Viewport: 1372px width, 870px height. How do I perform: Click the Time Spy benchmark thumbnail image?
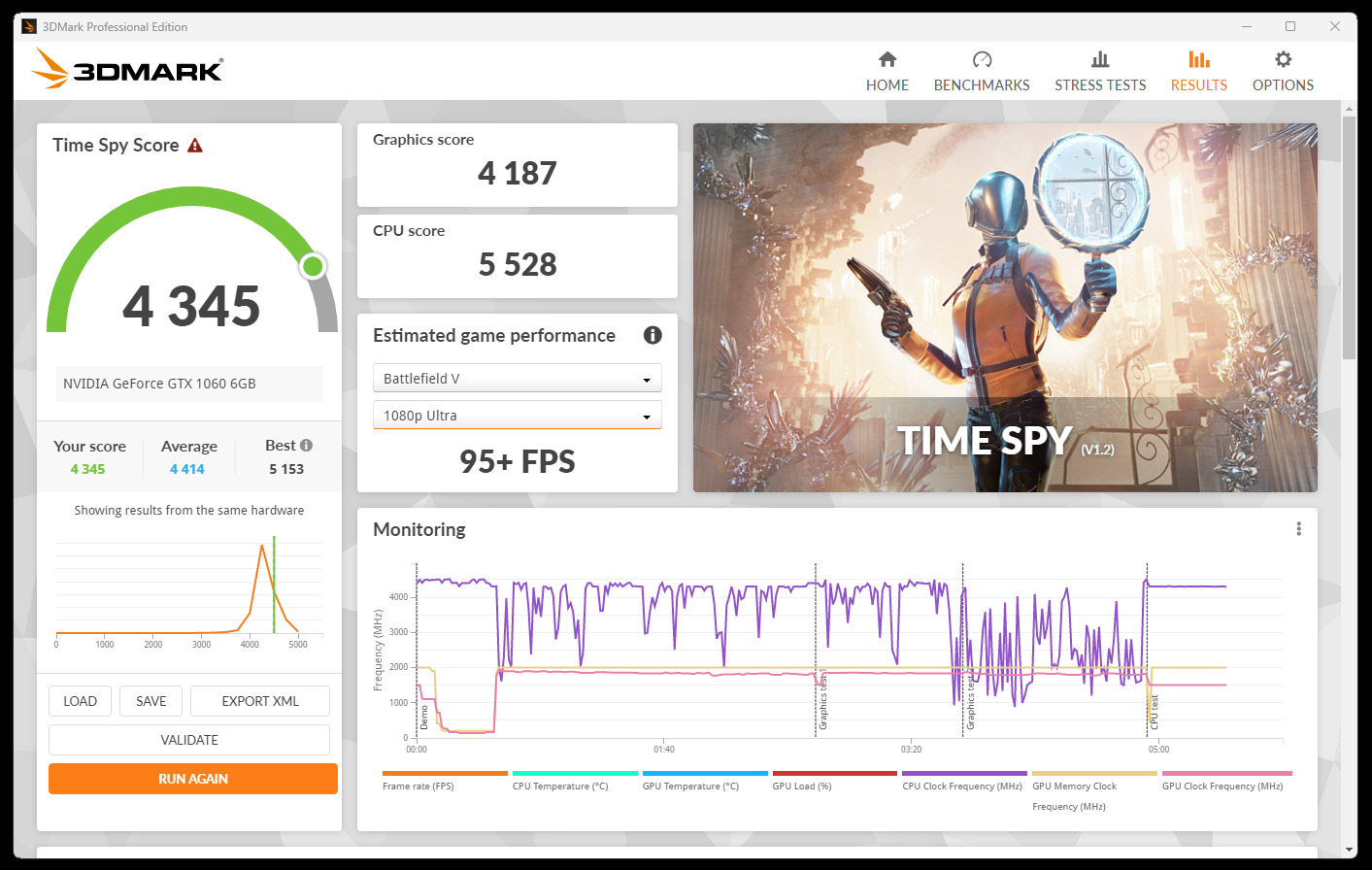coord(1005,308)
